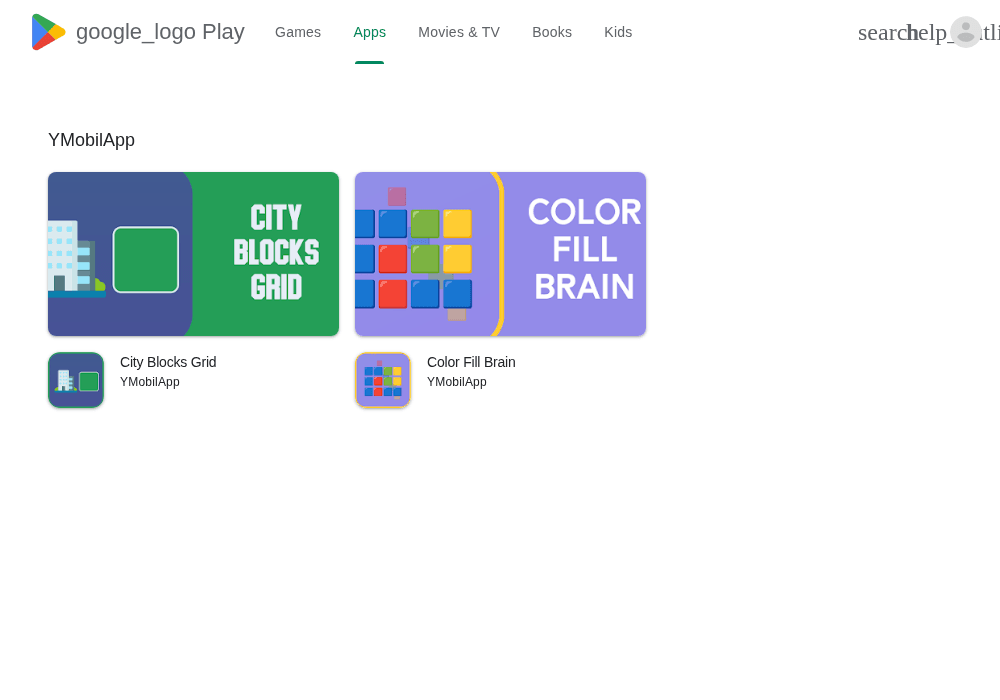Switch to the Kids tab
Viewport: 1000px width, 700px height.
[618, 32]
